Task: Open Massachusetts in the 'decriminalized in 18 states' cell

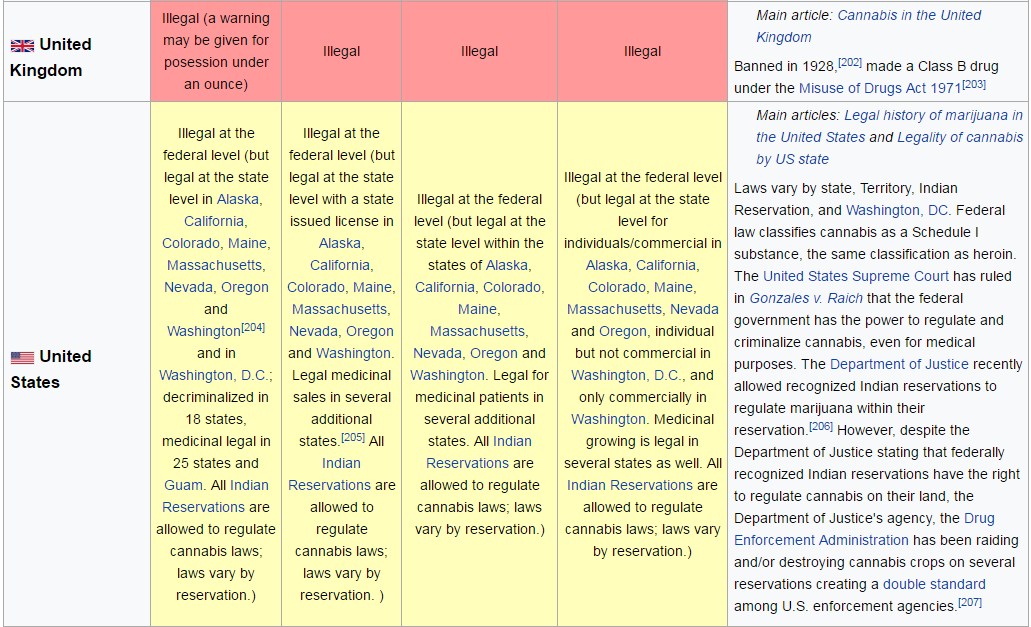Action: pyautogui.click(x=214, y=266)
